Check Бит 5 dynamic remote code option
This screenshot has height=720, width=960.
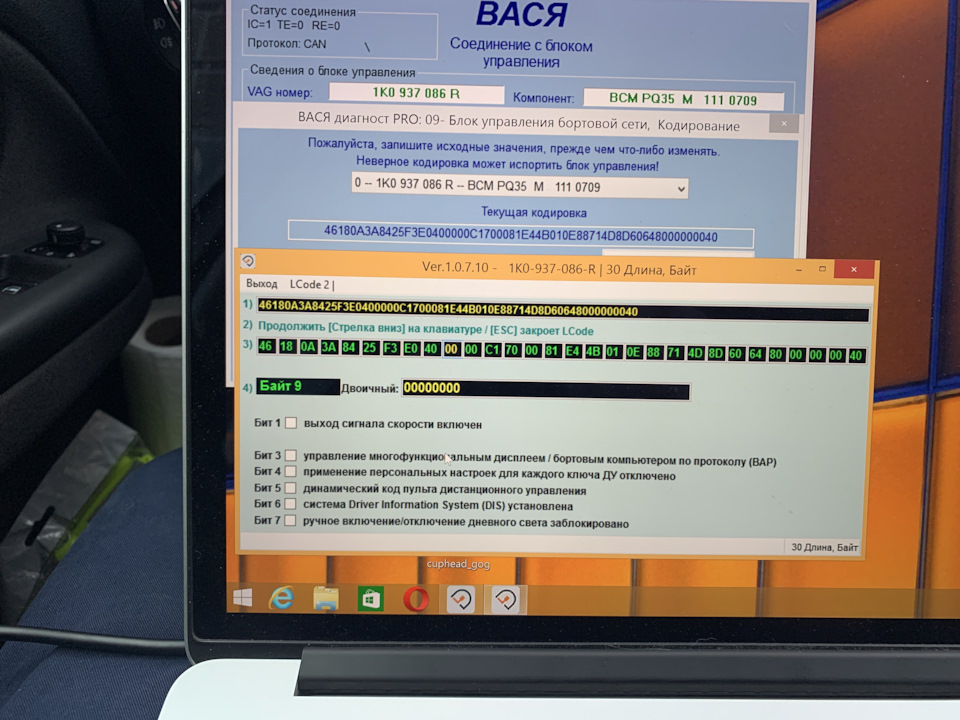(291, 488)
